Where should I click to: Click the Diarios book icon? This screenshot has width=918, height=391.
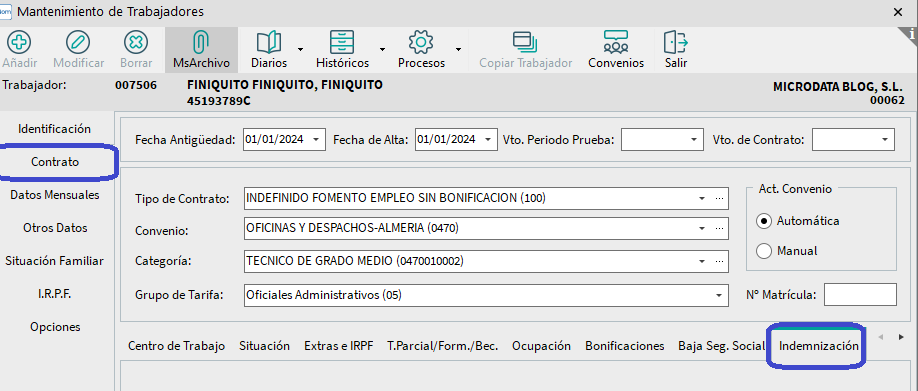click(269, 42)
